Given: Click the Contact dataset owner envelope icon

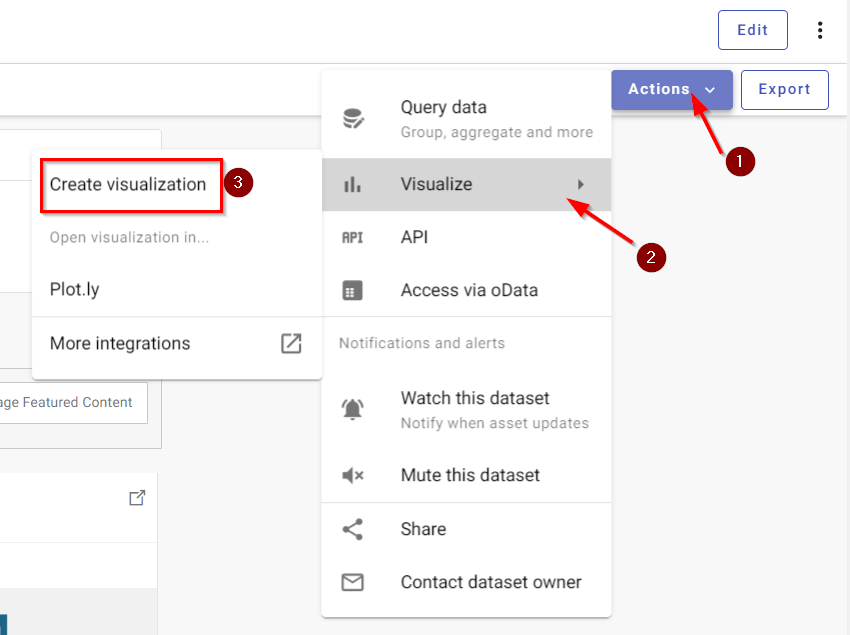Looking at the screenshot, I should pos(353,582).
